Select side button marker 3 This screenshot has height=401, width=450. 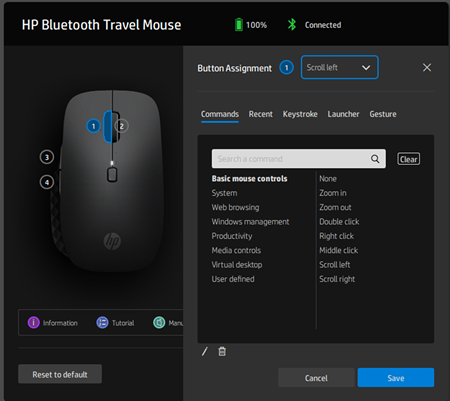click(x=47, y=157)
